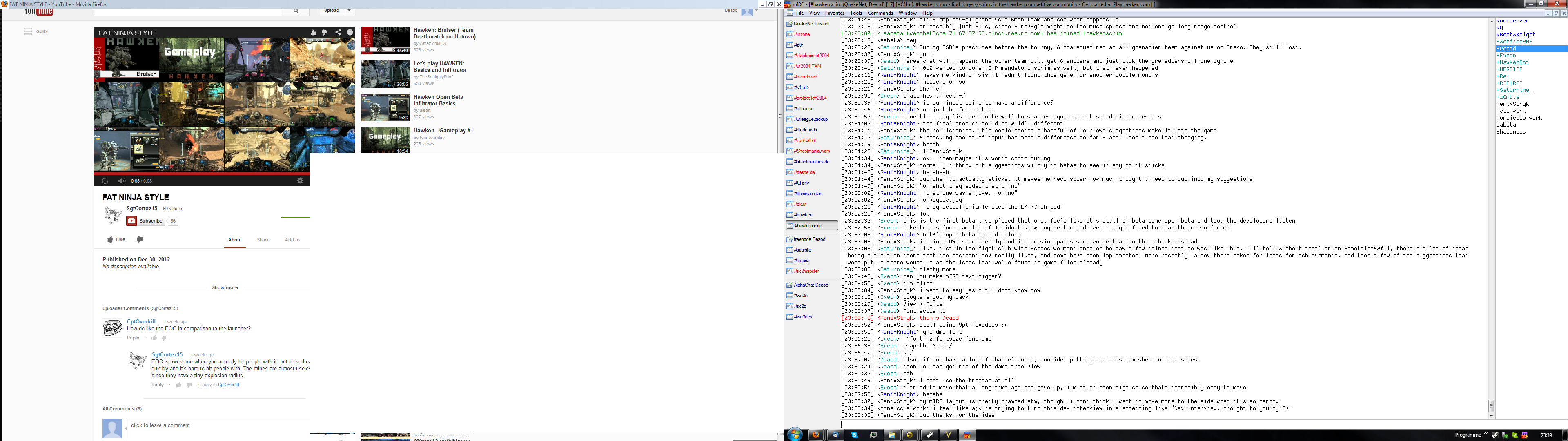
Task: Click the info icon in the video player
Action: [350, 33]
